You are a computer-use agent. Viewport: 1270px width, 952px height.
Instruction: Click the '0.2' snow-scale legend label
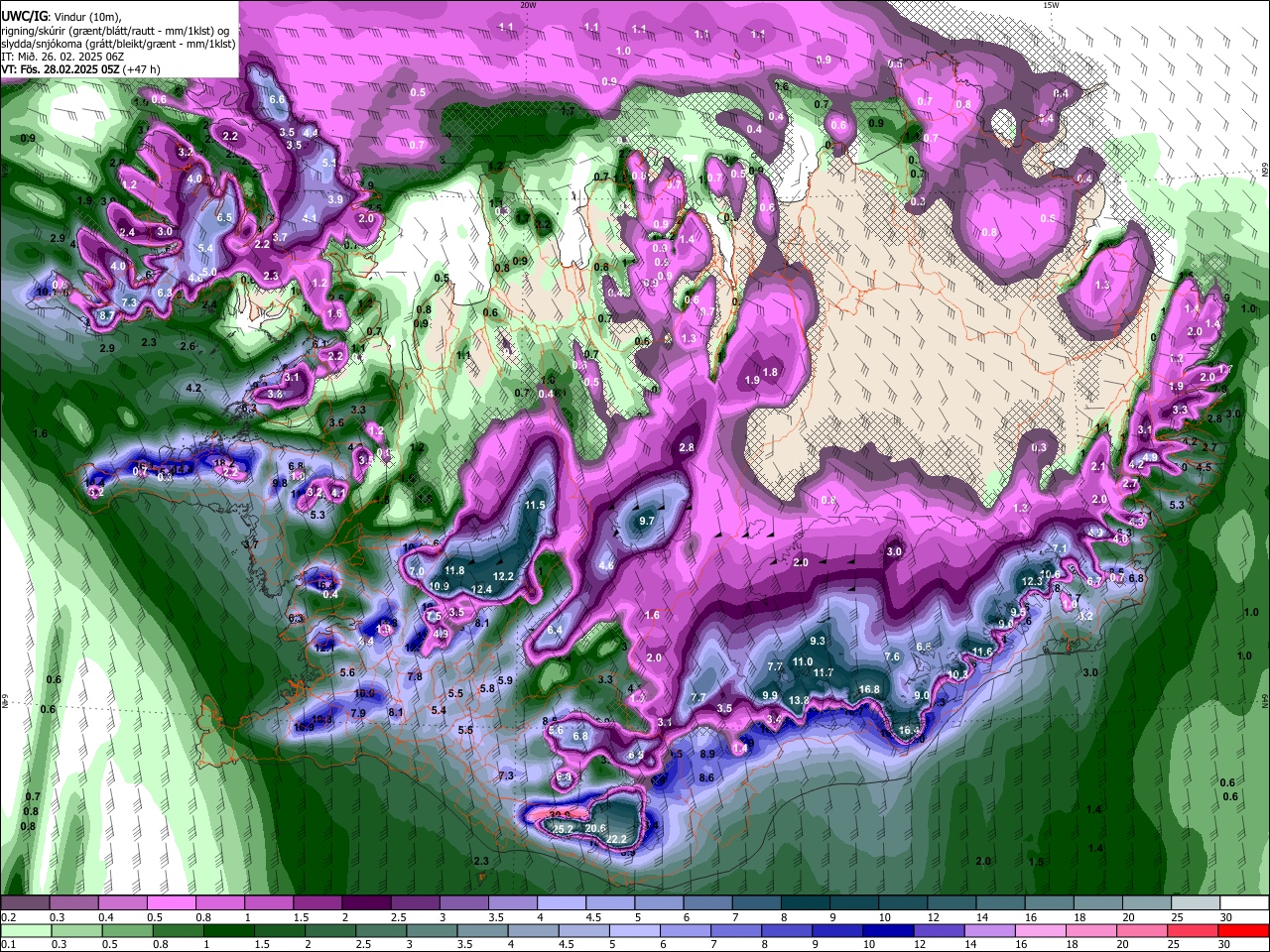pos(8,917)
